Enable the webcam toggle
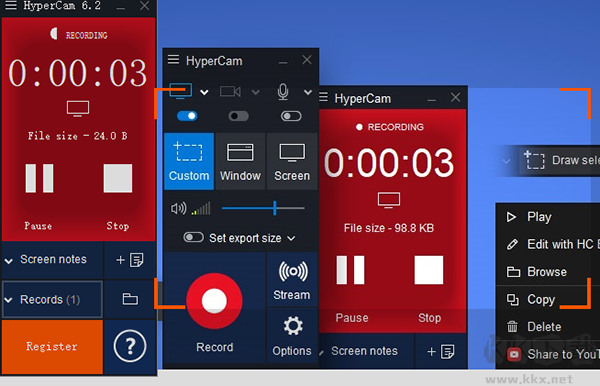Image resolution: width=600 pixels, height=386 pixels. point(239,116)
